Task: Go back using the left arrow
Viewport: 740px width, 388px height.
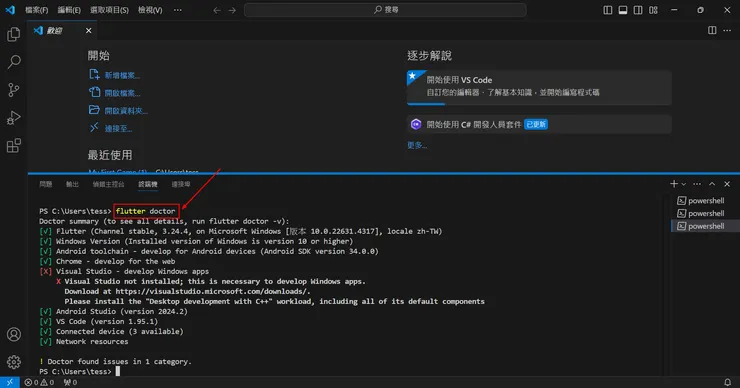Action: click(217, 10)
